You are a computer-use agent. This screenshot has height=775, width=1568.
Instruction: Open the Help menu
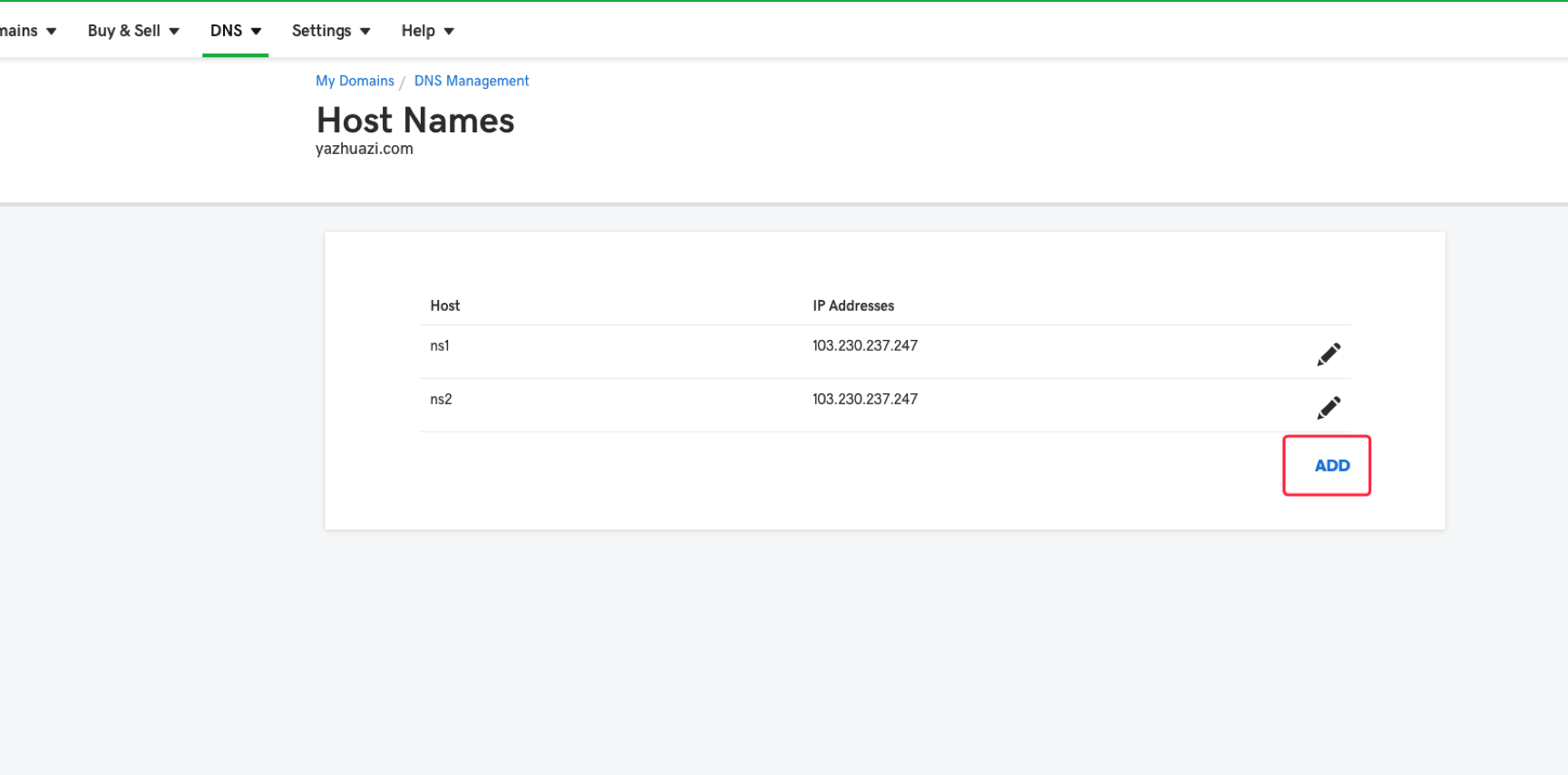(x=418, y=31)
